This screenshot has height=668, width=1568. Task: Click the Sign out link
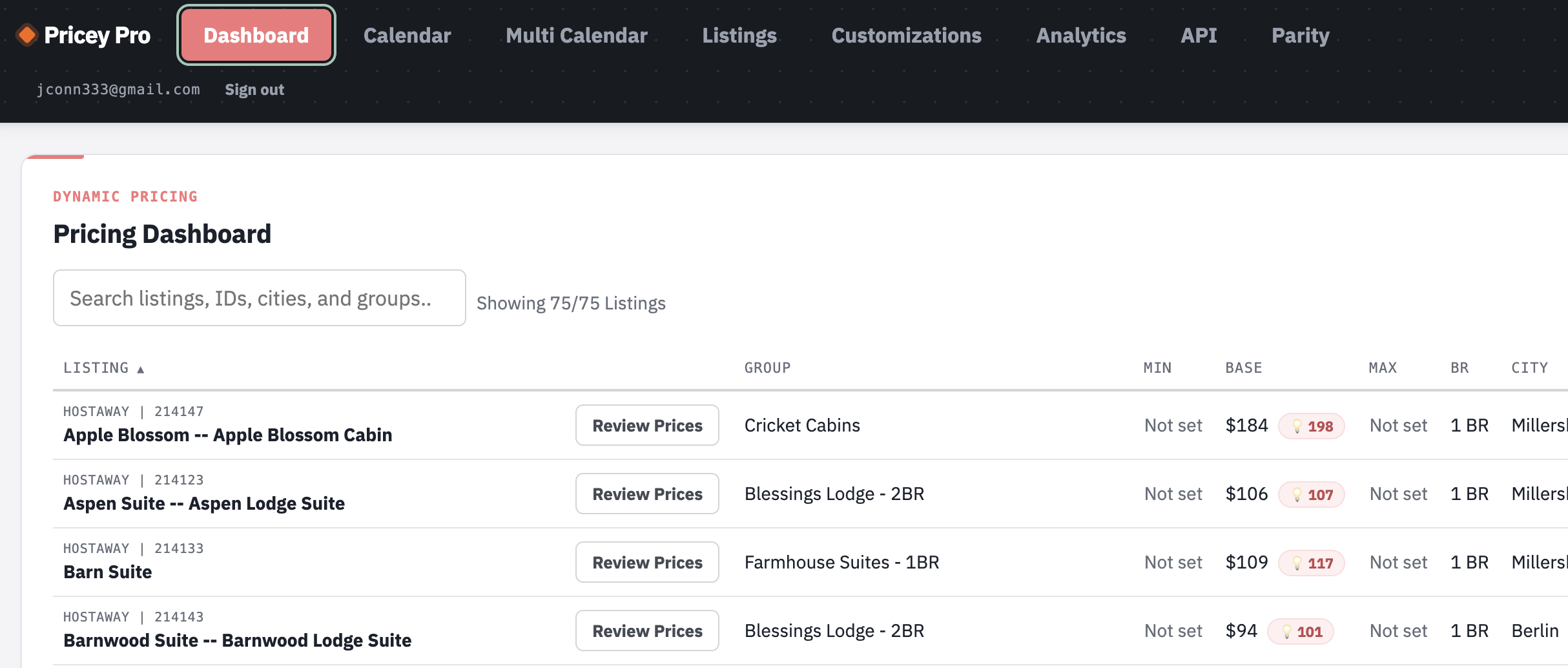point(254,90)
